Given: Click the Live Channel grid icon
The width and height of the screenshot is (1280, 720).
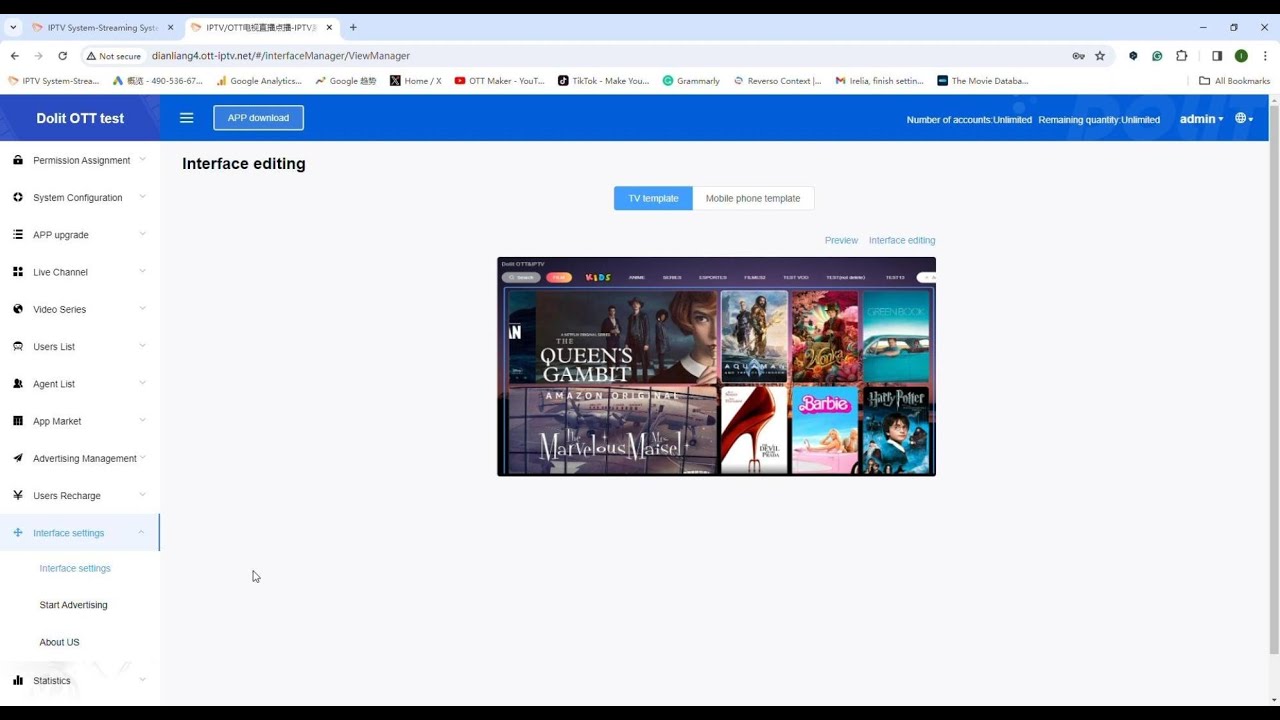Looking at the screenshot, I should point(18,272).
